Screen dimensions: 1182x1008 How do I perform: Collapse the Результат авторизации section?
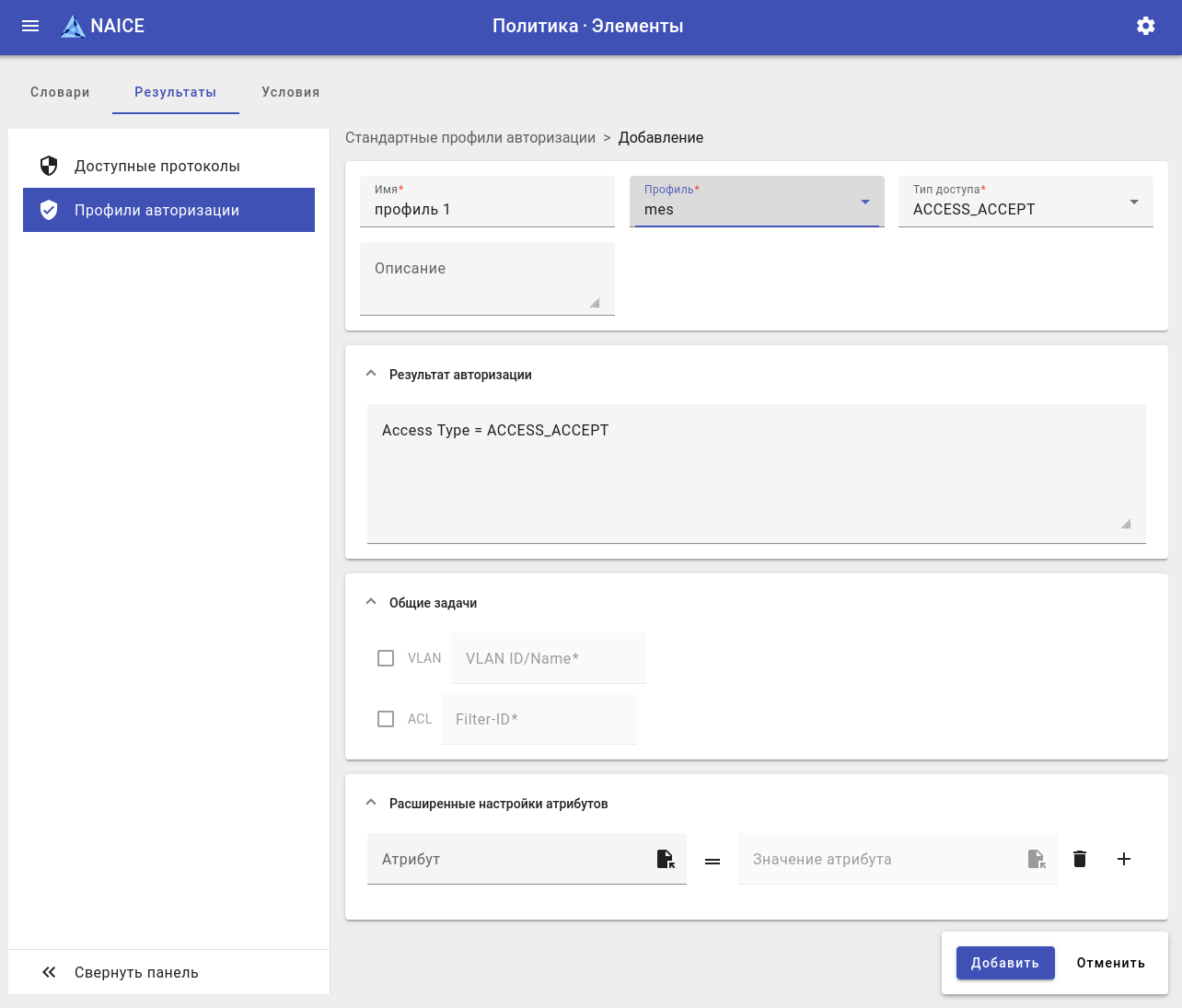(x=371, y=374)
